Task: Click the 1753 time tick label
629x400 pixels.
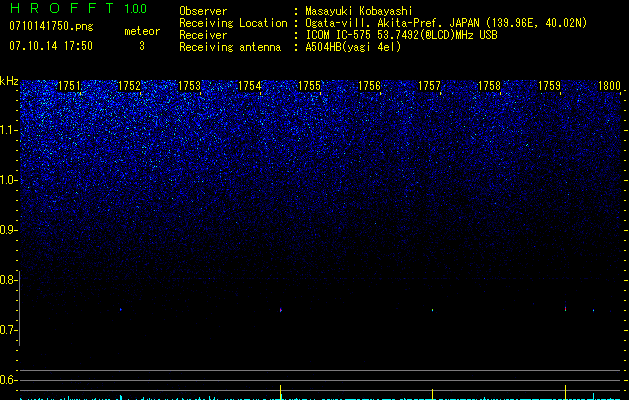Action: click(189, 86)
